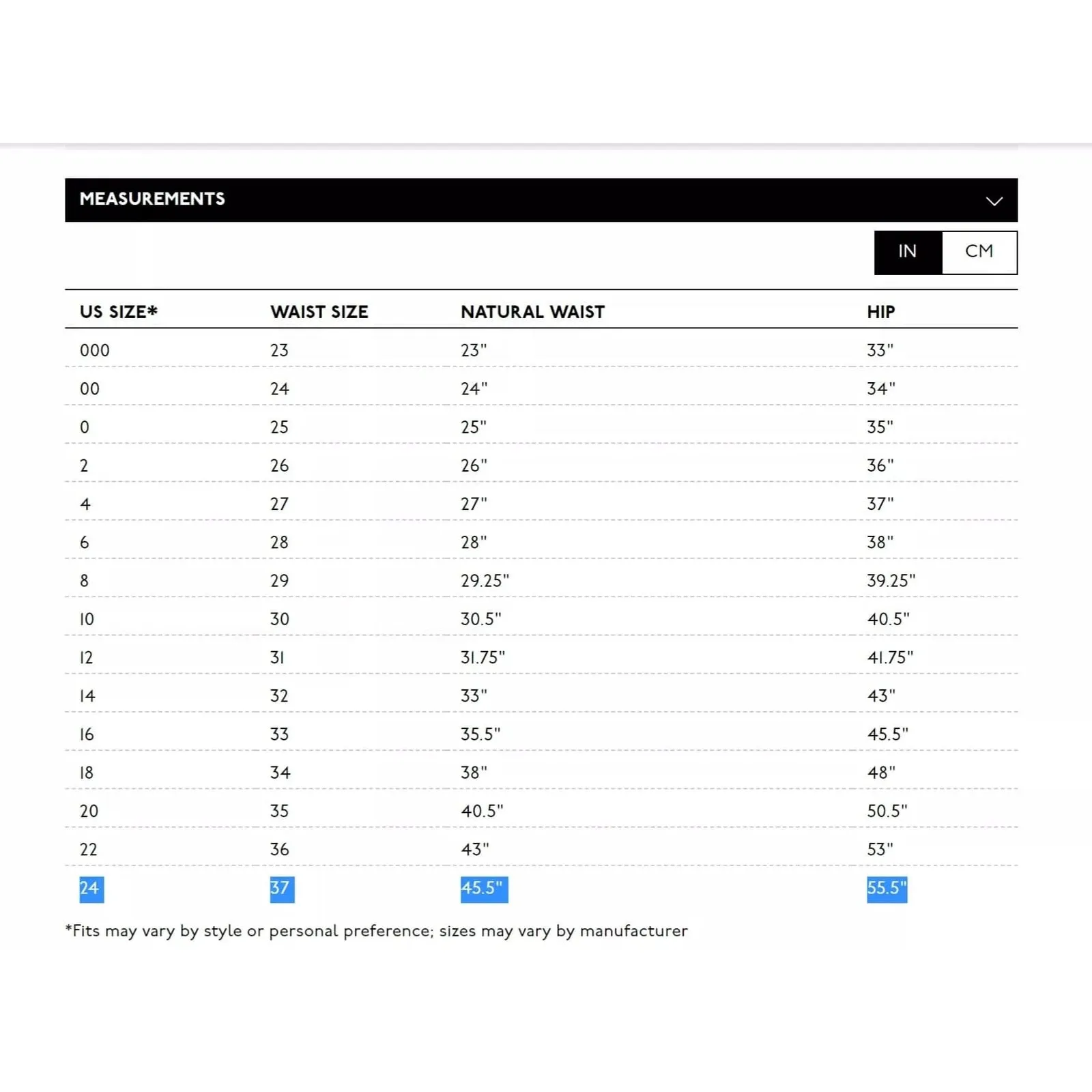Select the US size 12 row label
The height and width of the screenshot is (1092, 1092).
(x=87, y=658)
